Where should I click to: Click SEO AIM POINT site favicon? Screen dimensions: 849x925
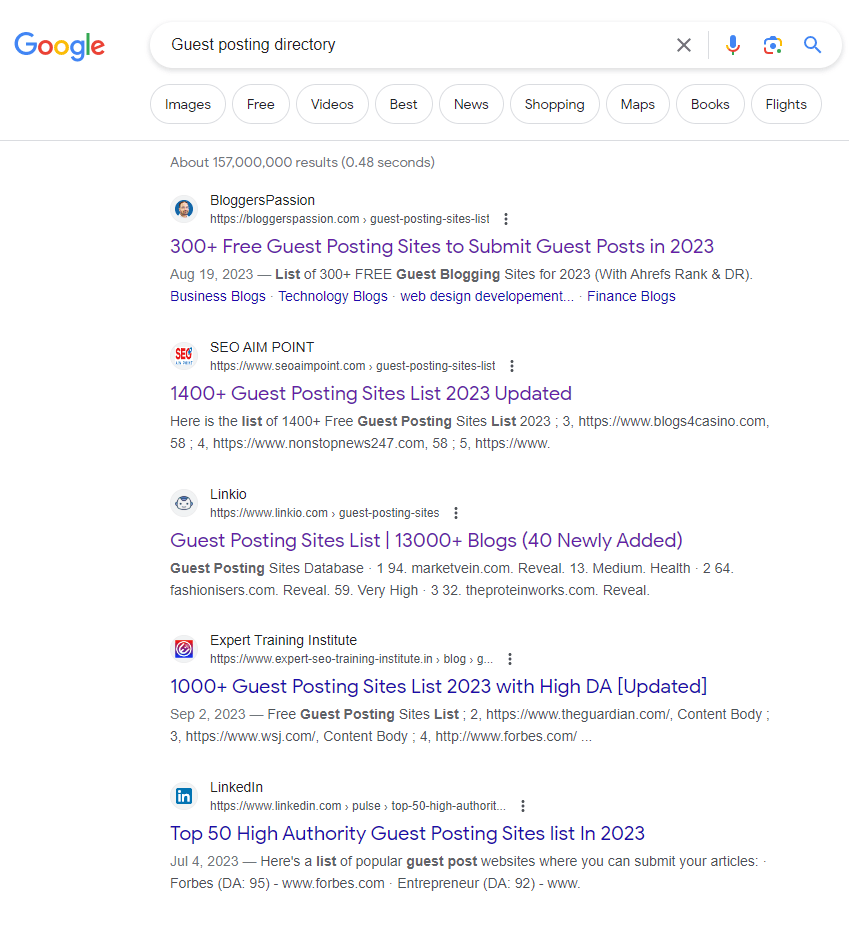(184, 356)
